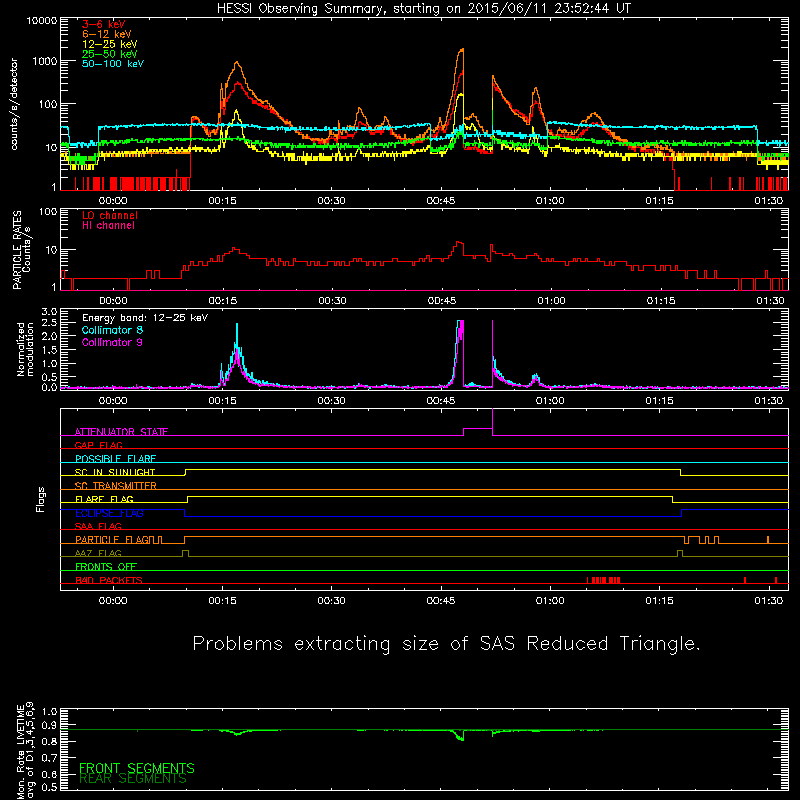Click 01:00 under the particle rates panel
Image resolution: width=800 pixels, height=800 pixels.
551,301
